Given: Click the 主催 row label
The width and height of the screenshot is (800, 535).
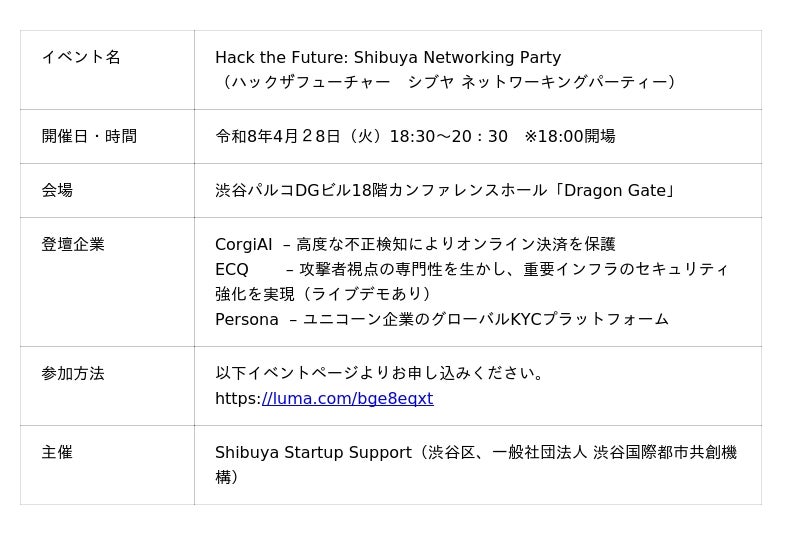Looking at the screenshot, I should coord(57,452).
